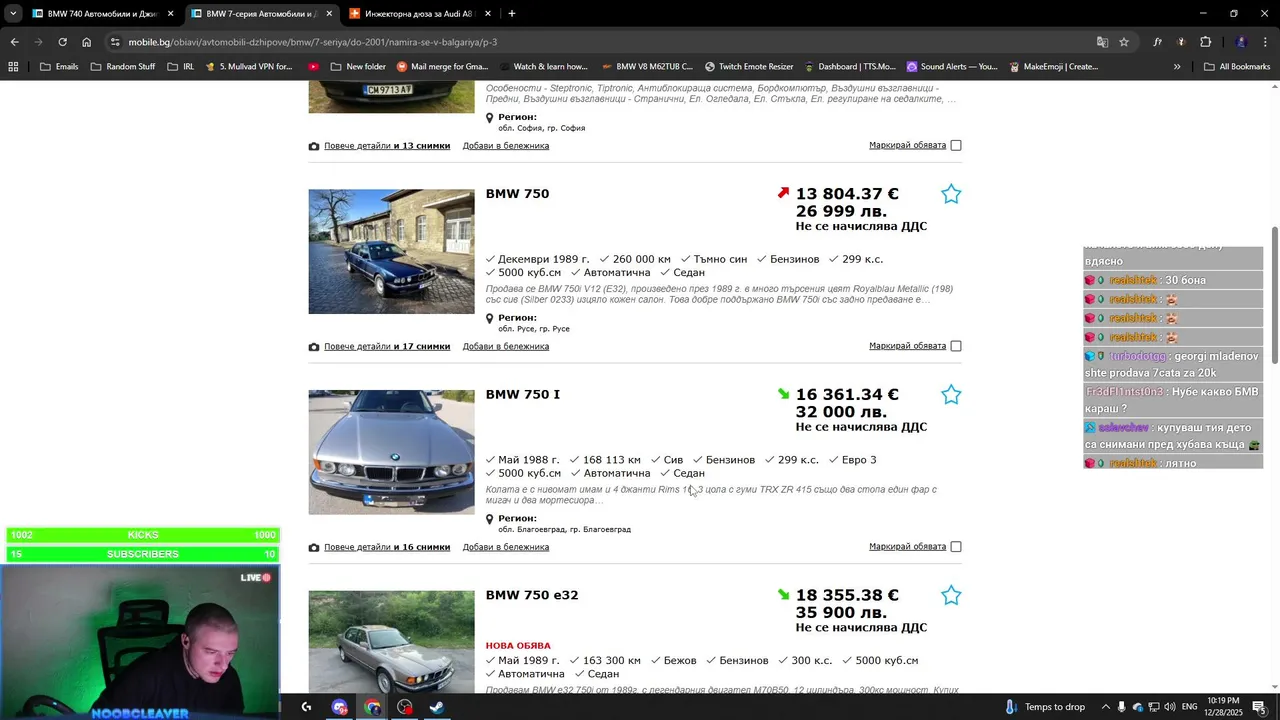Tick 'Маркирай обявата' for the Sofia listing
Image resolution: width=1280 pixels, height=720 pixels.
click(956, 145)
